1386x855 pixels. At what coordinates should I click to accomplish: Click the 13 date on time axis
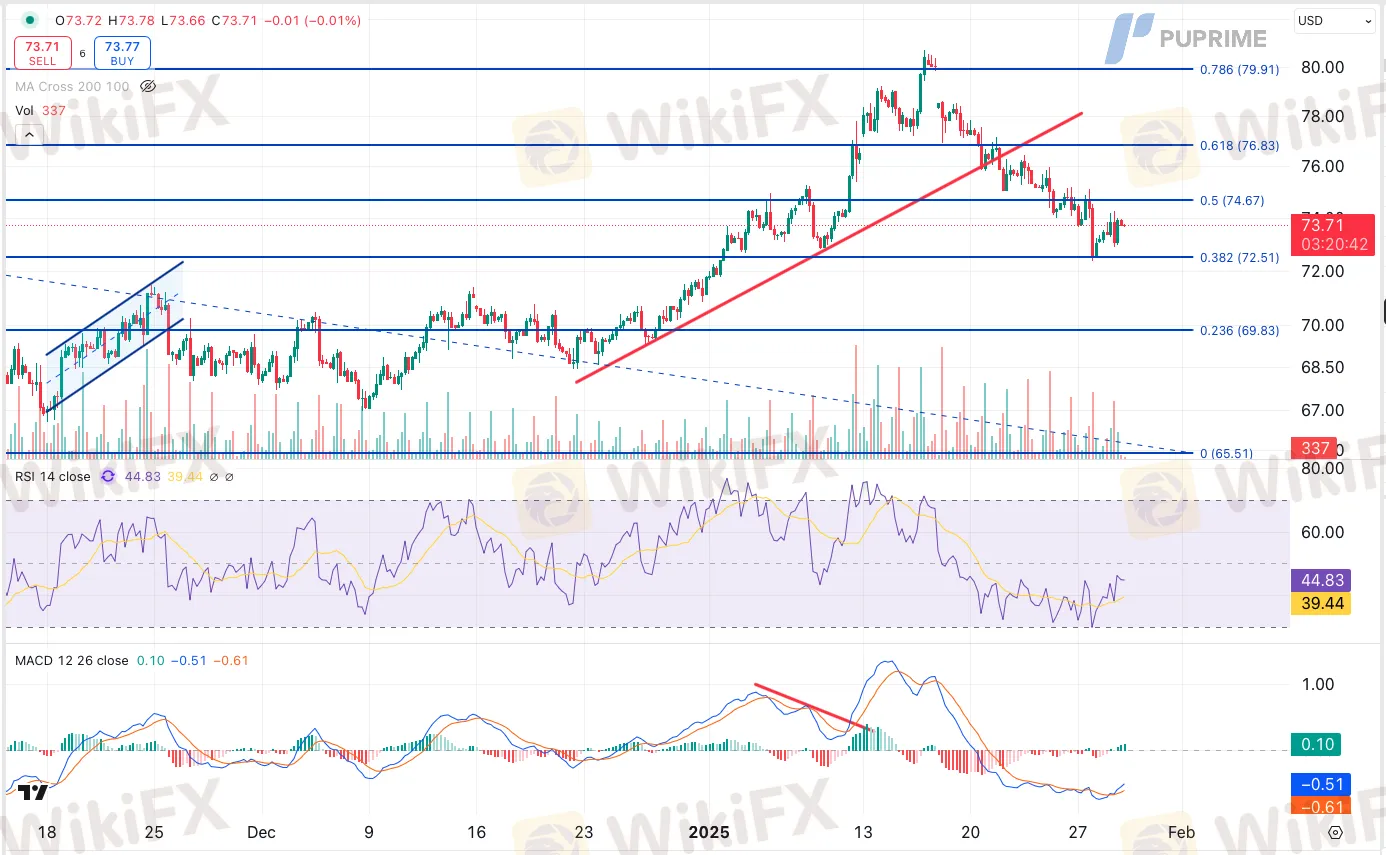862,832
